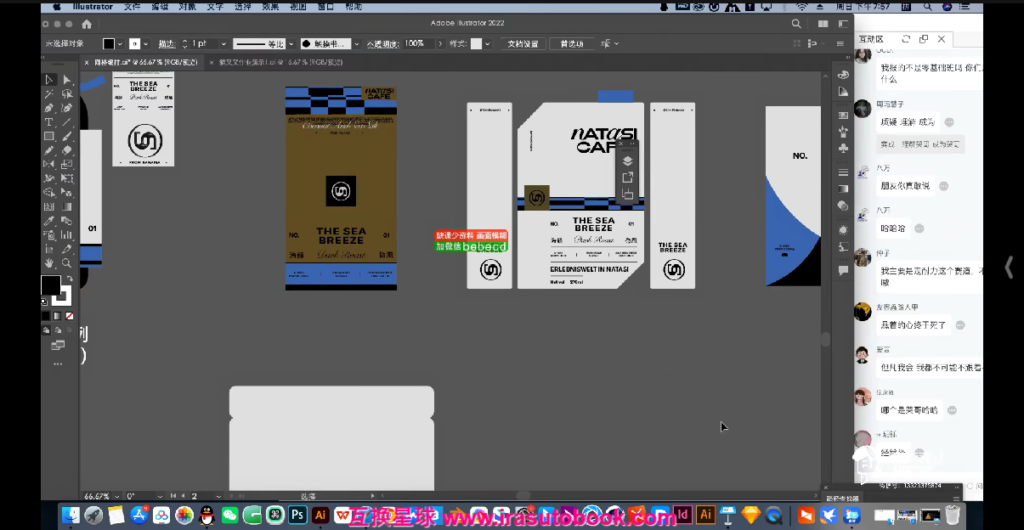Image resolution: width=1024 pixels, height=530 pixels.
Task: Open artboard number navigation field
Action: pyautogui.click(x=204, y=496)
